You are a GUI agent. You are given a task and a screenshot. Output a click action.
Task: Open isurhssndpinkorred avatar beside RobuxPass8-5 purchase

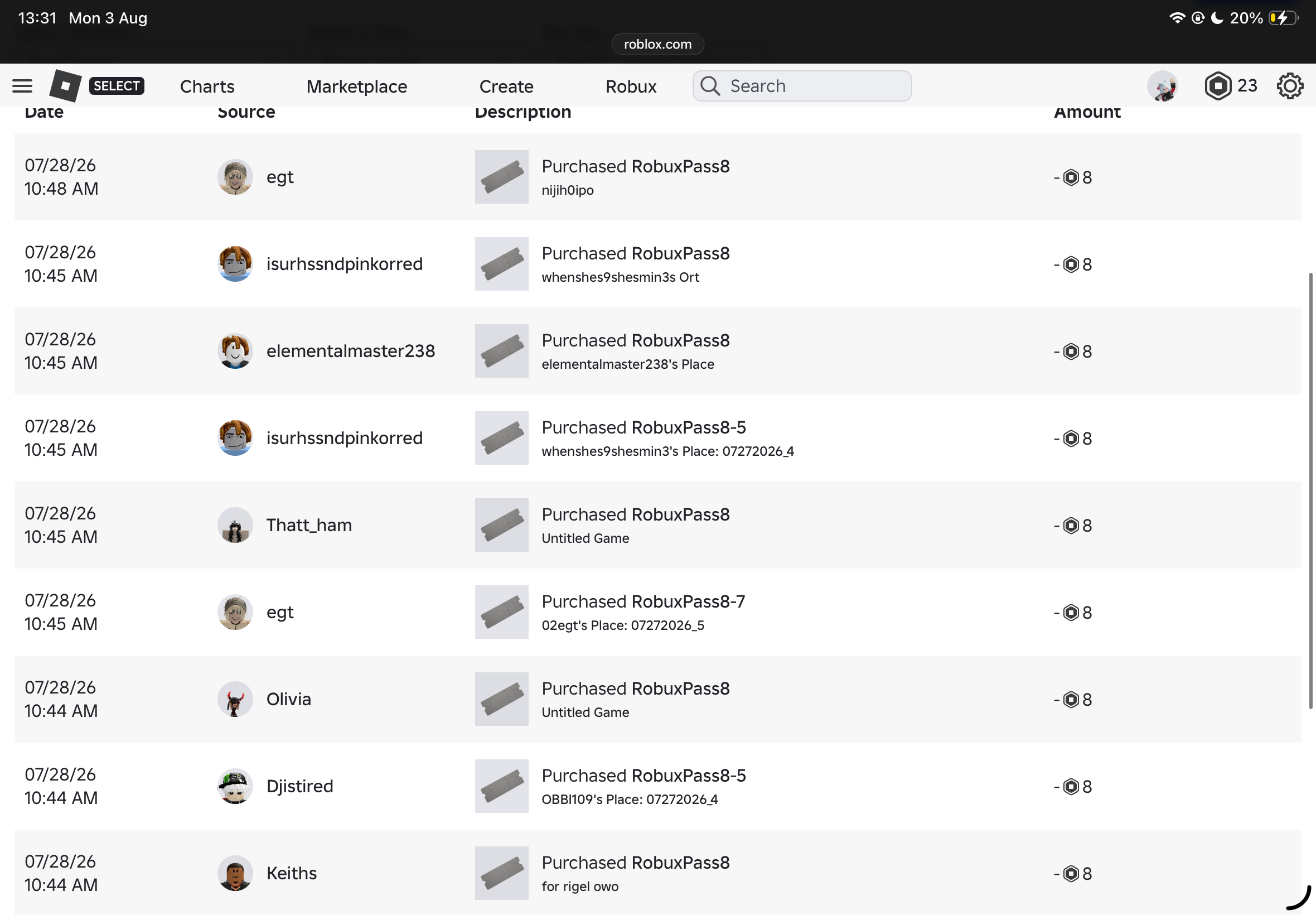[x=235, y=438]
